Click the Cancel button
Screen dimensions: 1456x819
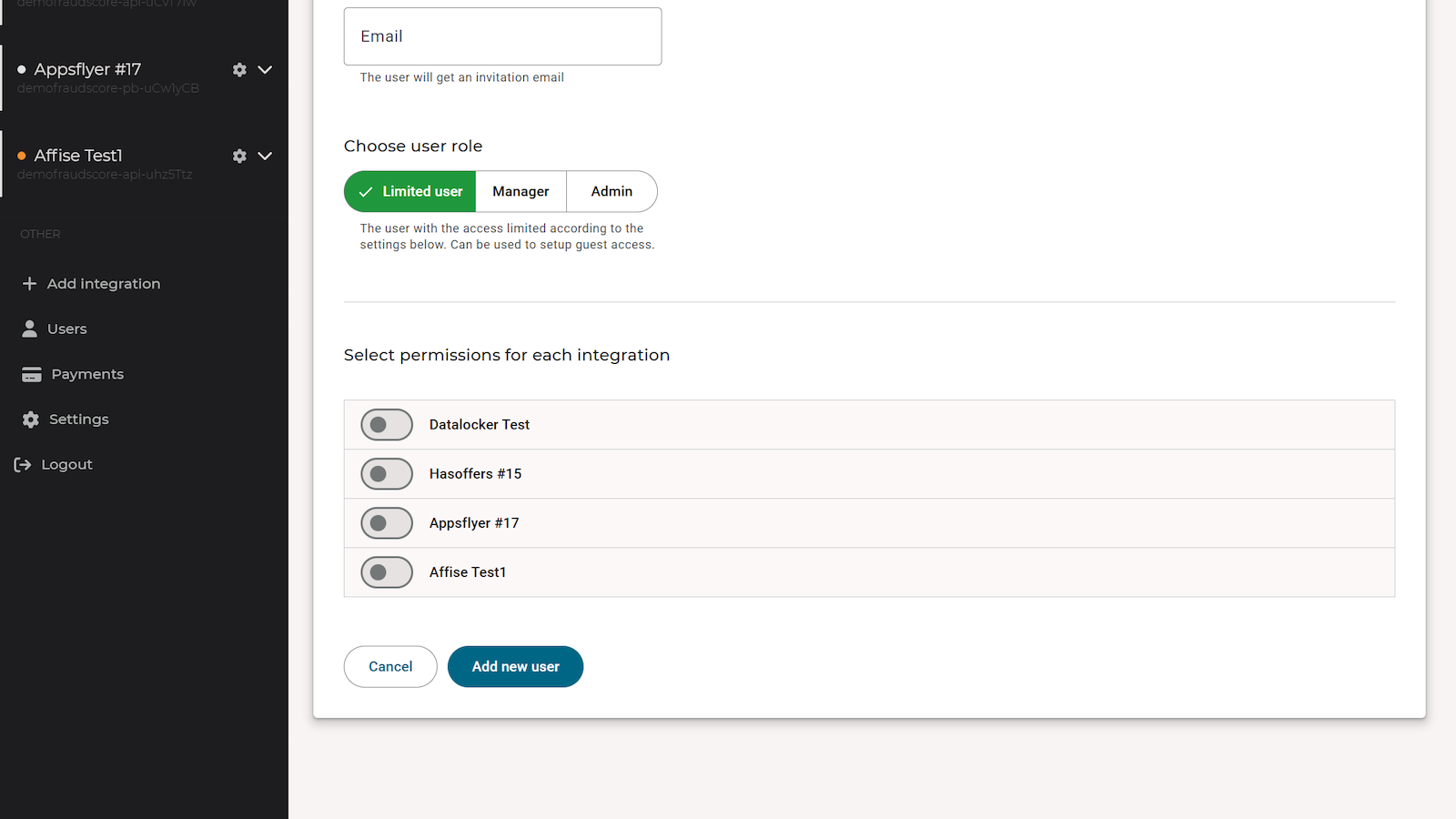click(390, 667)
